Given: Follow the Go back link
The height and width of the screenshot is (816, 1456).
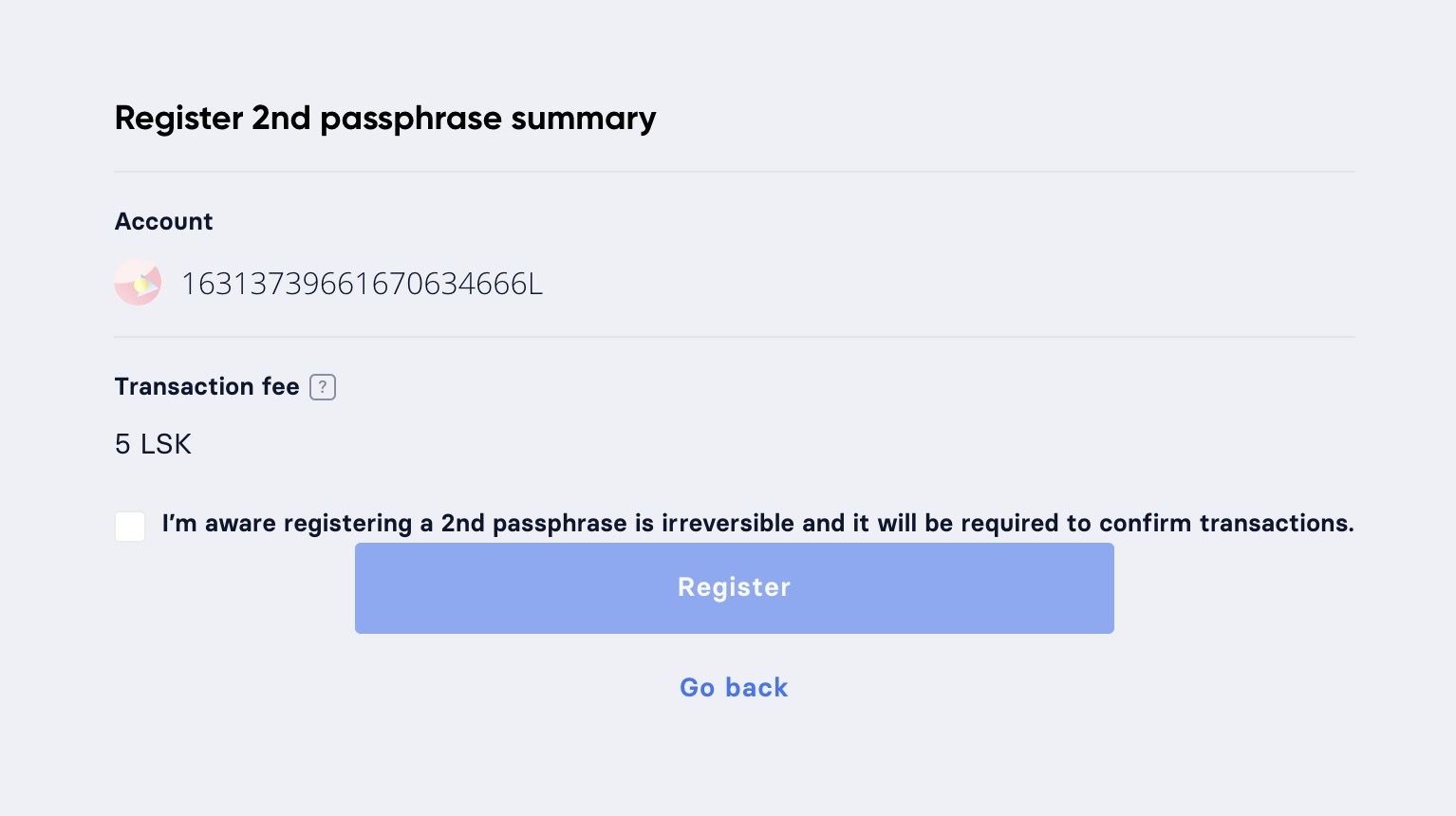Looking at the screenshot, I should [x=734, y=687].
